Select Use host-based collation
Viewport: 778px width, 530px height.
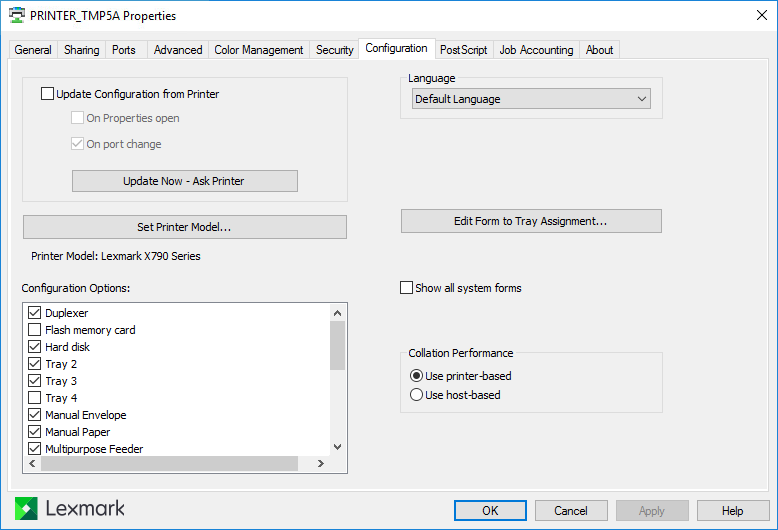pos(417,395)
